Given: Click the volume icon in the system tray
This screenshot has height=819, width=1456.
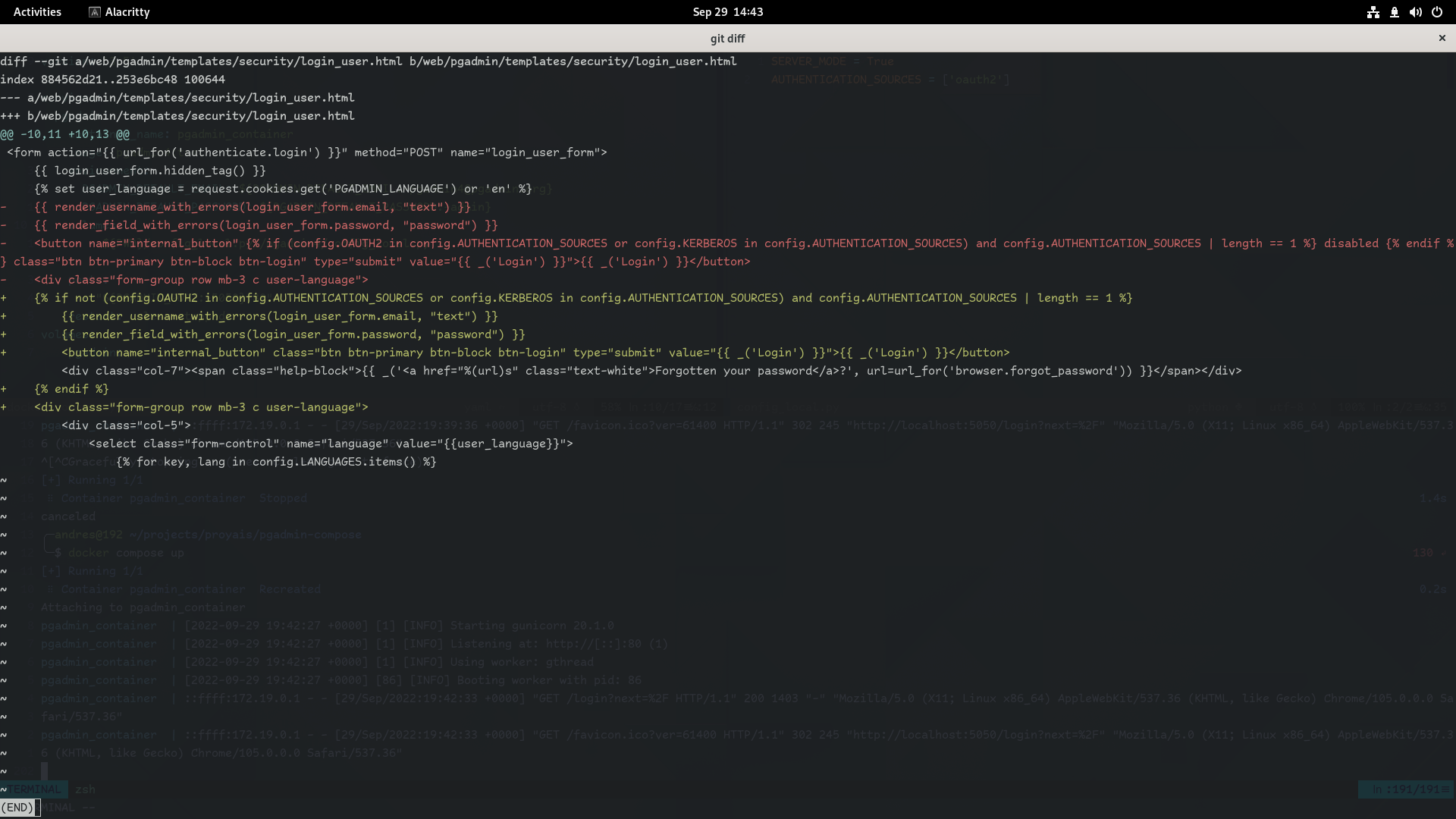Looking at the screenshot, I should (x=1415, y=12).
